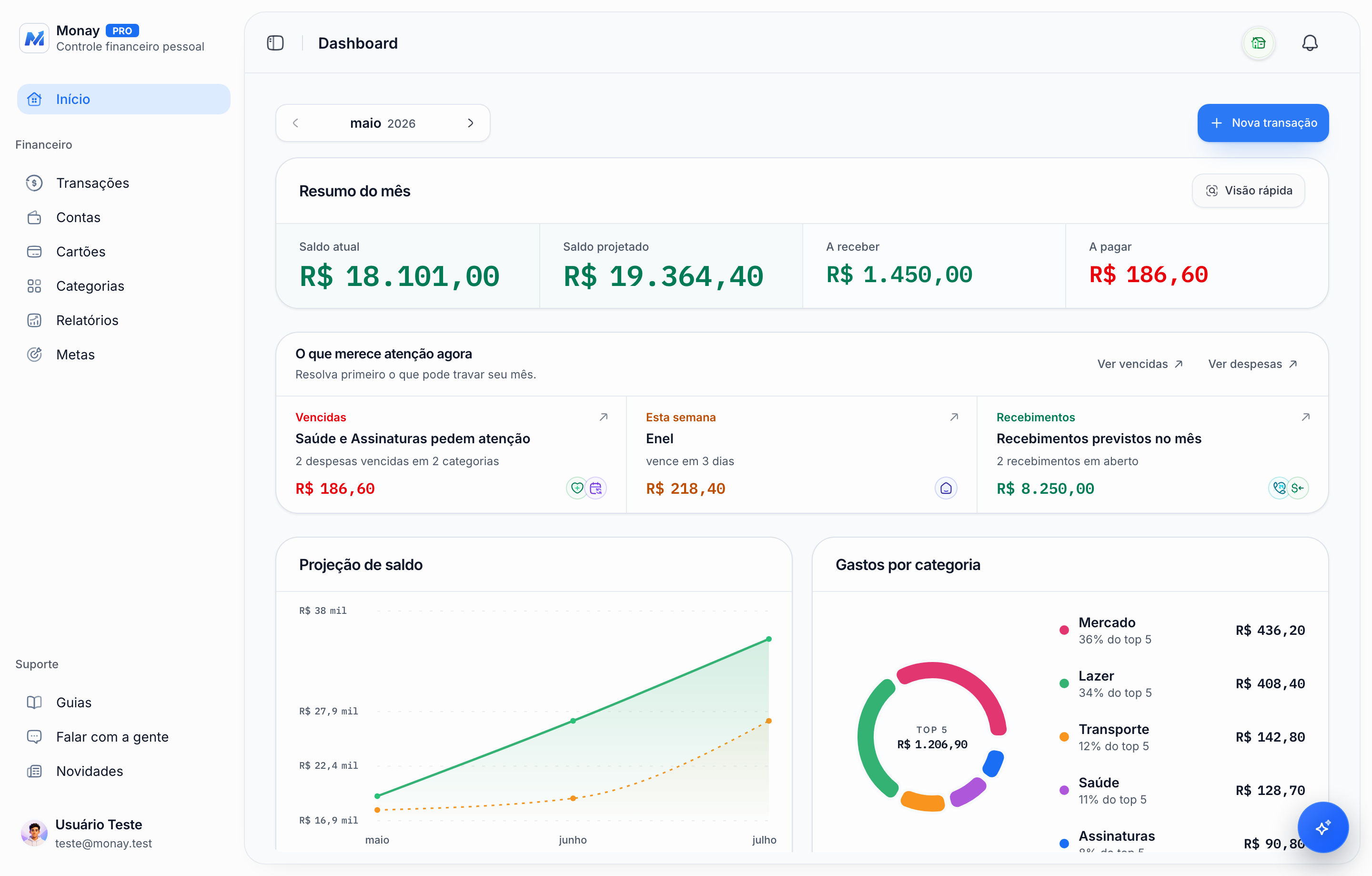Click donut center total R$ 1.206,90

(x=932, y=744)
